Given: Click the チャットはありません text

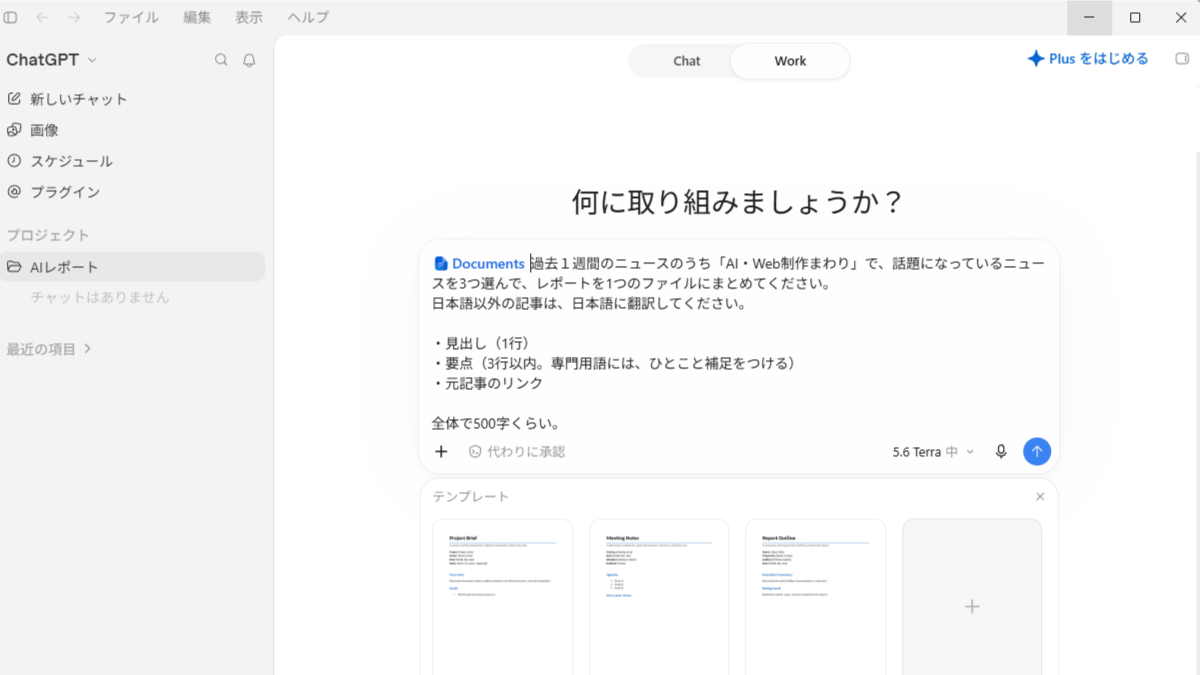Looking at the screenshot, I should click(x=100, y=297).
